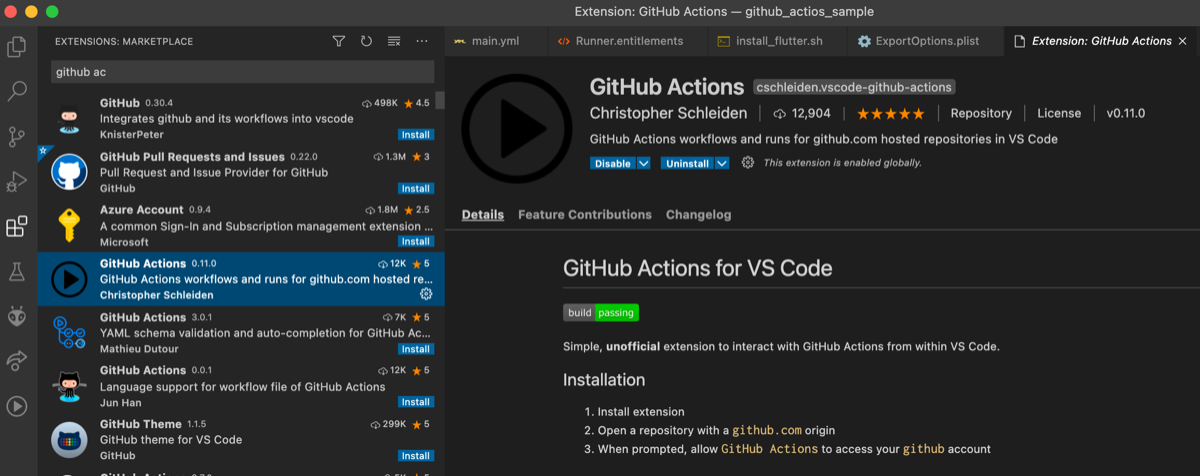1200x476 pixels.
Task: Click the Installation heading
Action: point(604,380)
